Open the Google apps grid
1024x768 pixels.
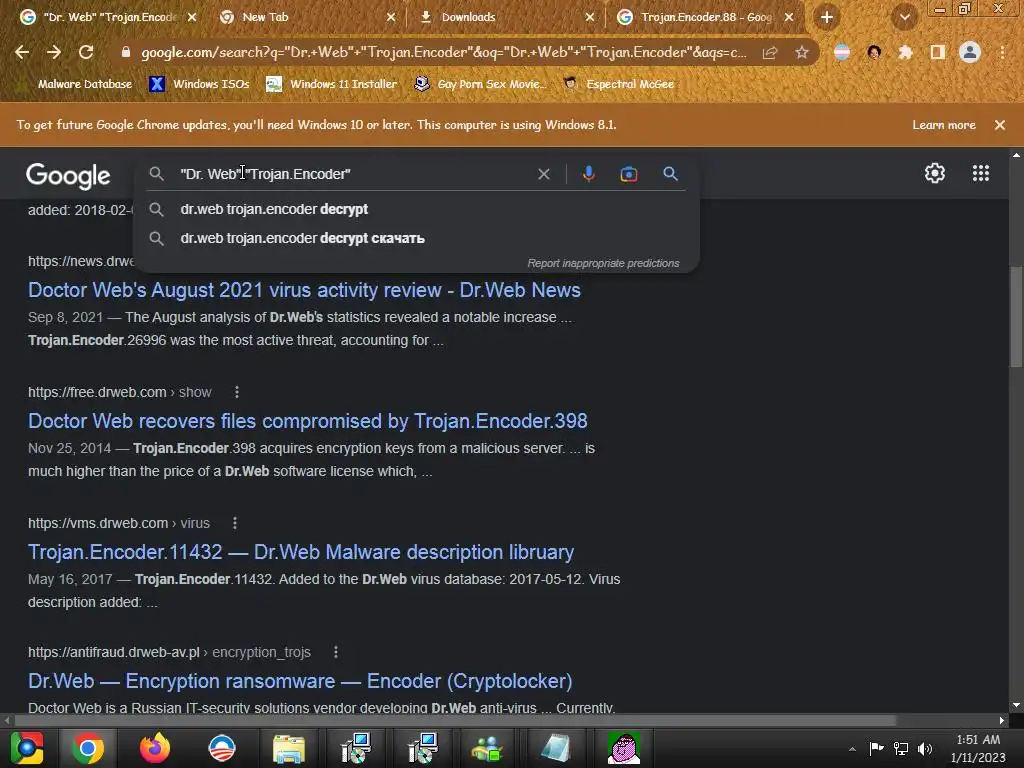point(980,173)
